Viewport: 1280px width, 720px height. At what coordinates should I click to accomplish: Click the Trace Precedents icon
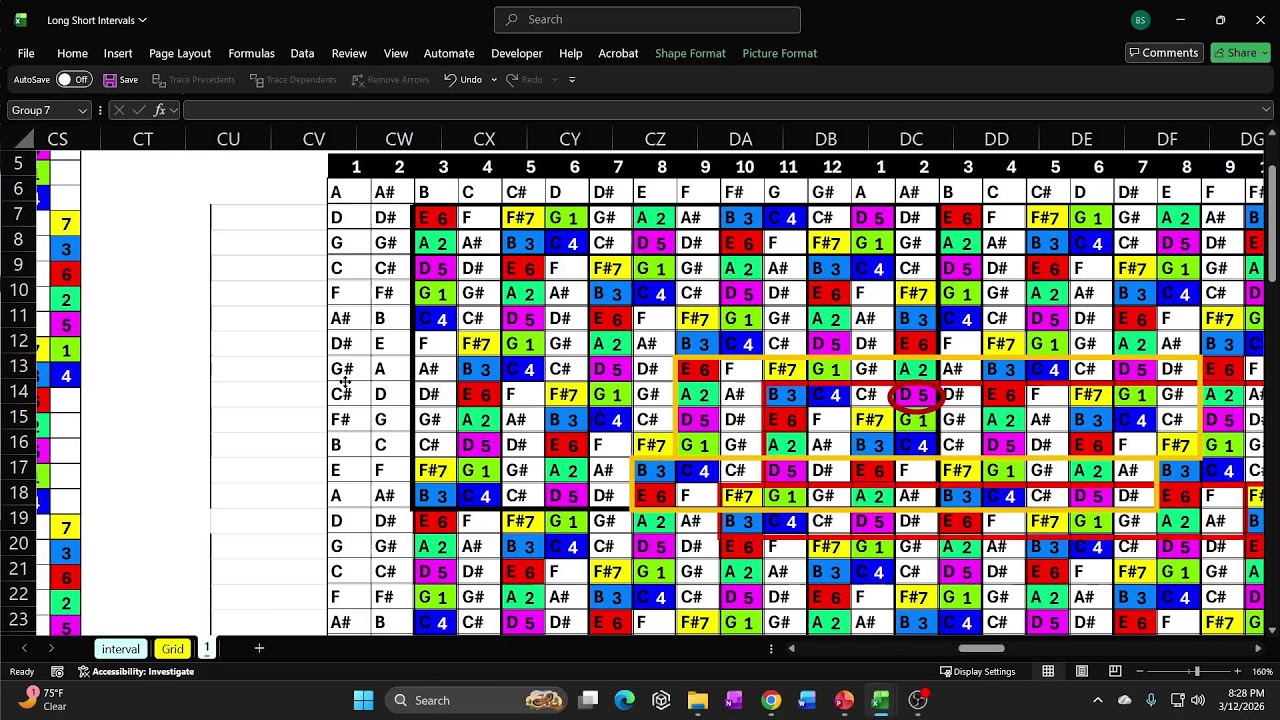158,80
